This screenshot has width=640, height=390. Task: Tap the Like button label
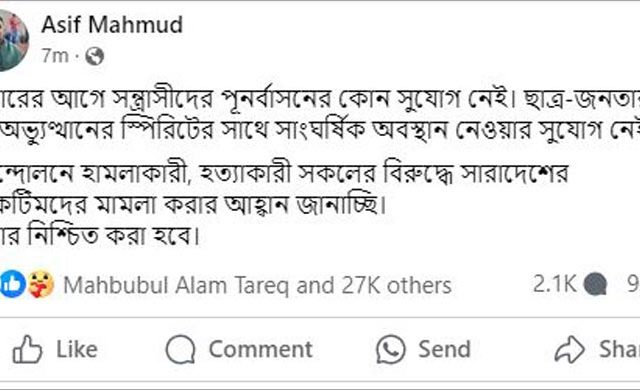pos(77,350)
